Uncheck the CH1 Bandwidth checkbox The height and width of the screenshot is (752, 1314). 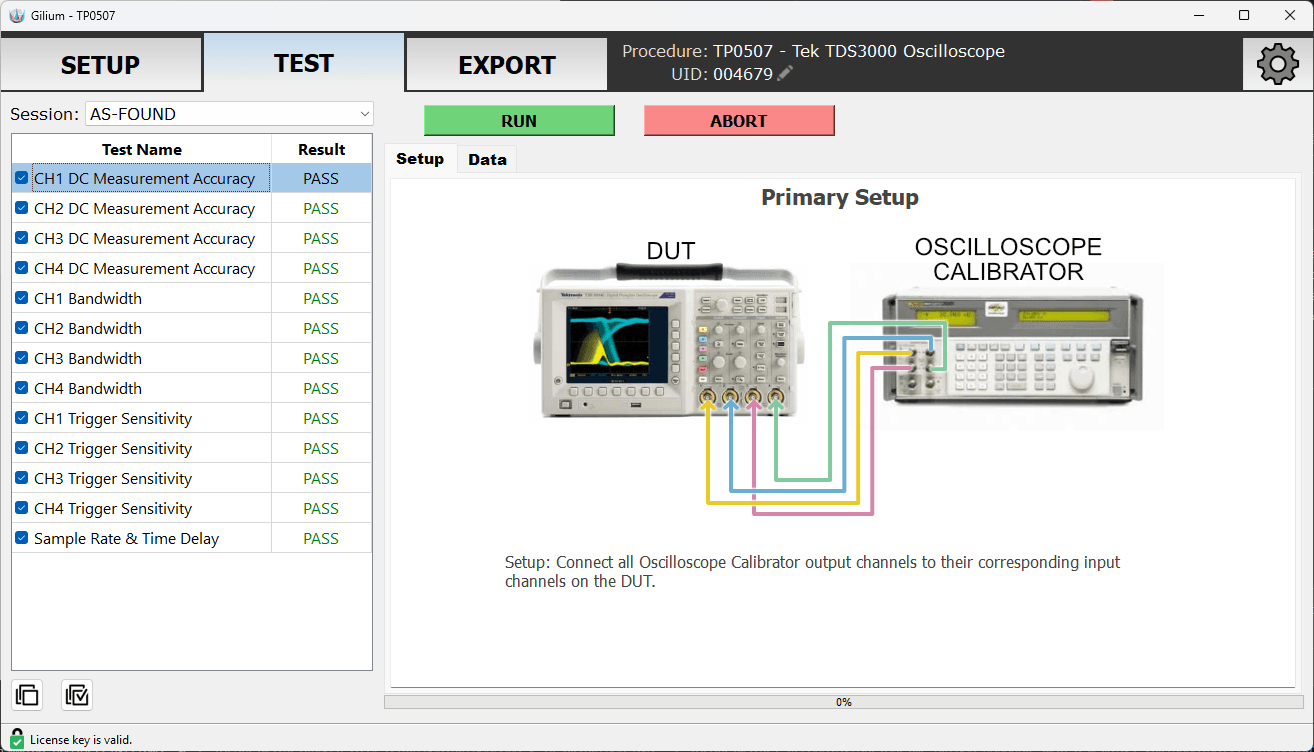coord(22,298)
